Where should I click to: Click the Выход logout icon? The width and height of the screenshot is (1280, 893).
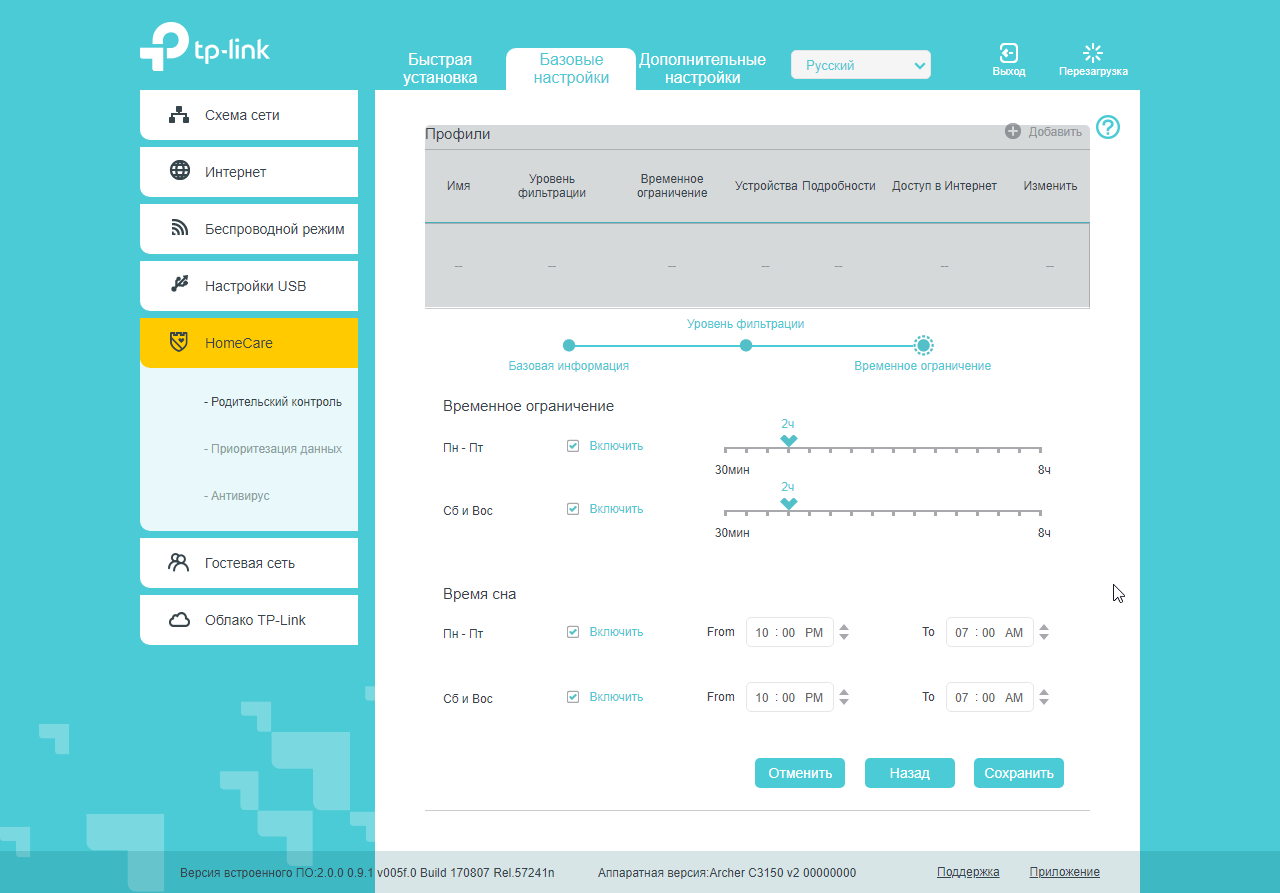coord(1008,53)
